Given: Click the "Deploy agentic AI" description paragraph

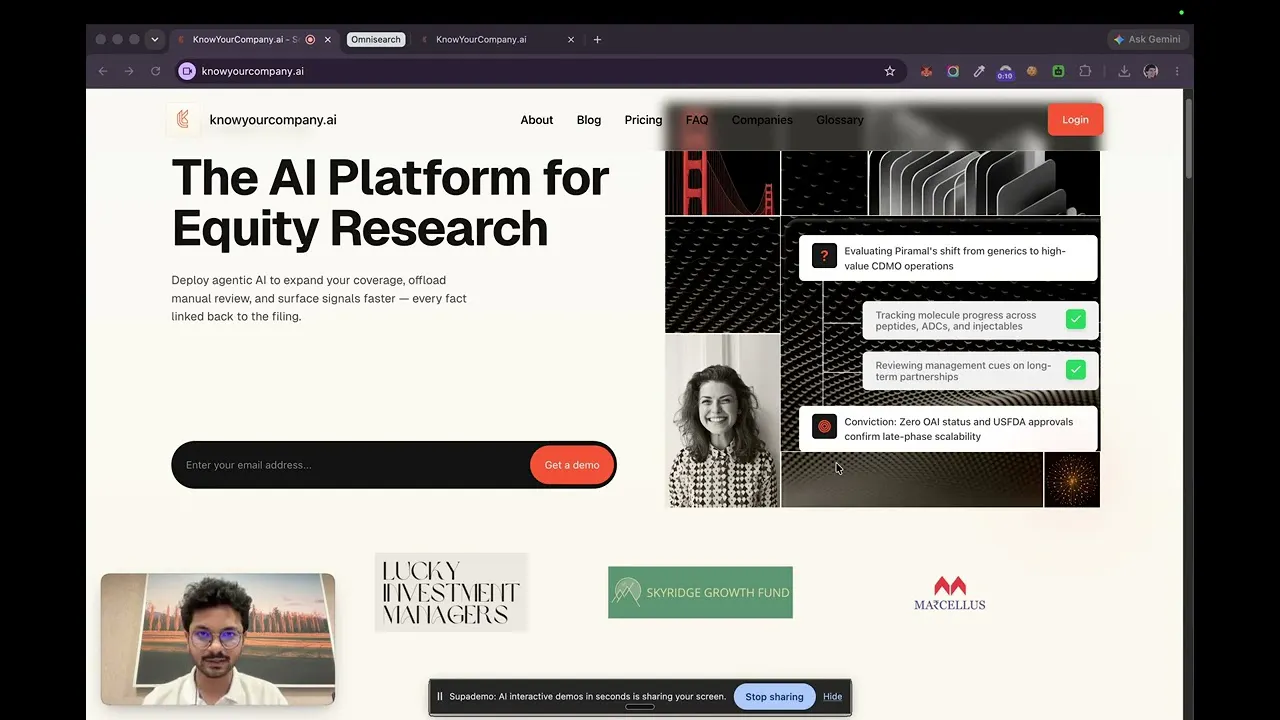Looking at the screenshot, I should (319, 298).
